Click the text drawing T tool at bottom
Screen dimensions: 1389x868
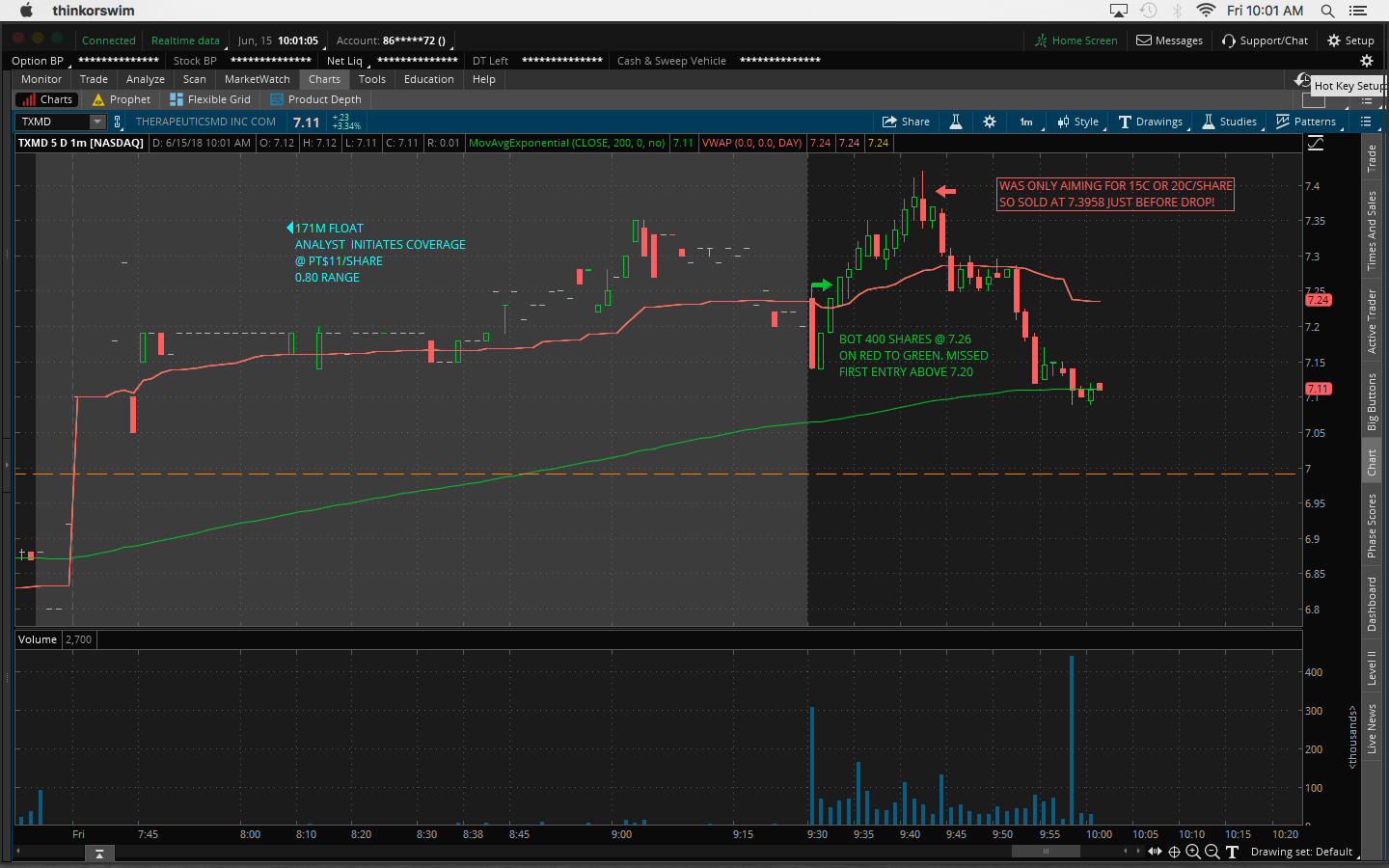coord(1232,852)
